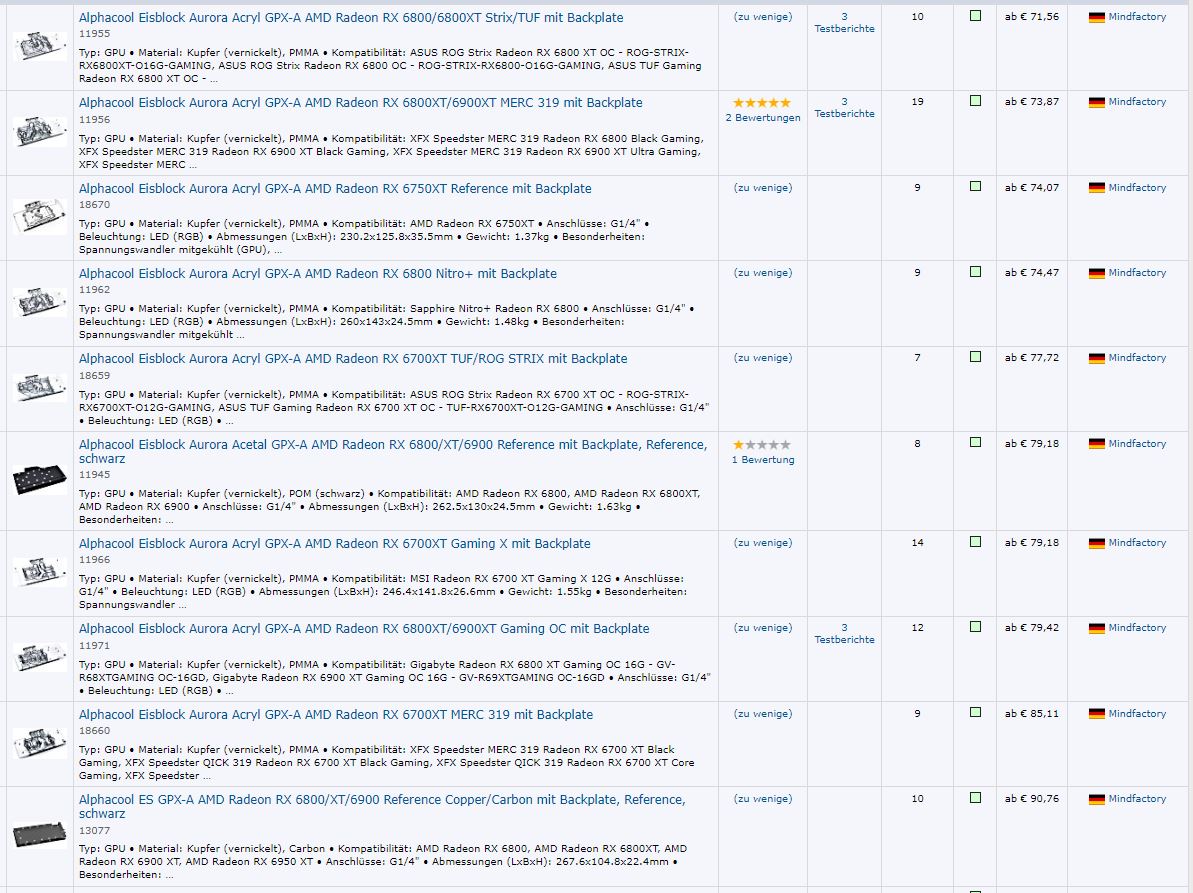The image size is (1193, 893).
Task: Click price 'ab € 85,11'
Action: tap(1032, 714)
